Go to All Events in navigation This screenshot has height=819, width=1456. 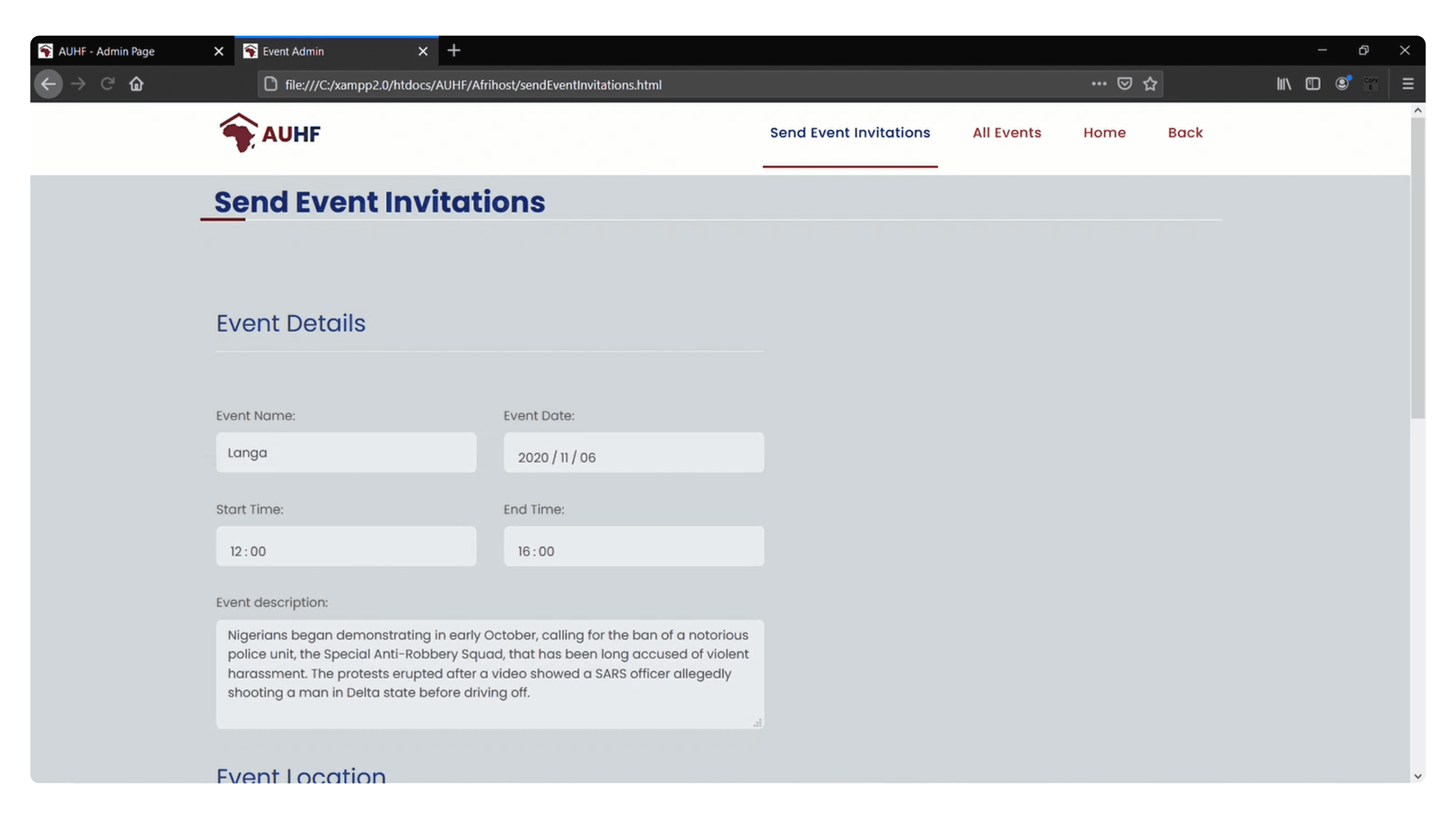(x=1007, y=133)
